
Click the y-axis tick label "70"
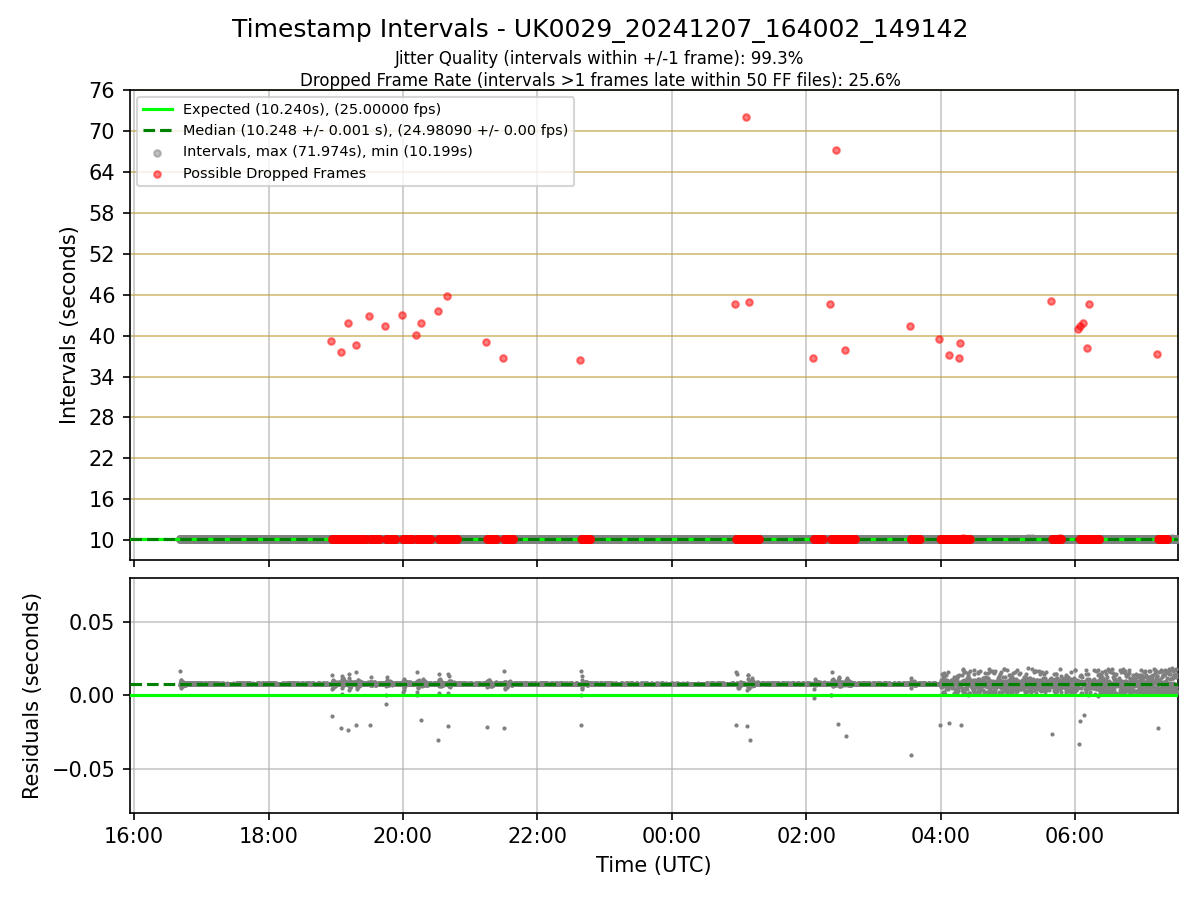(104, 131)
